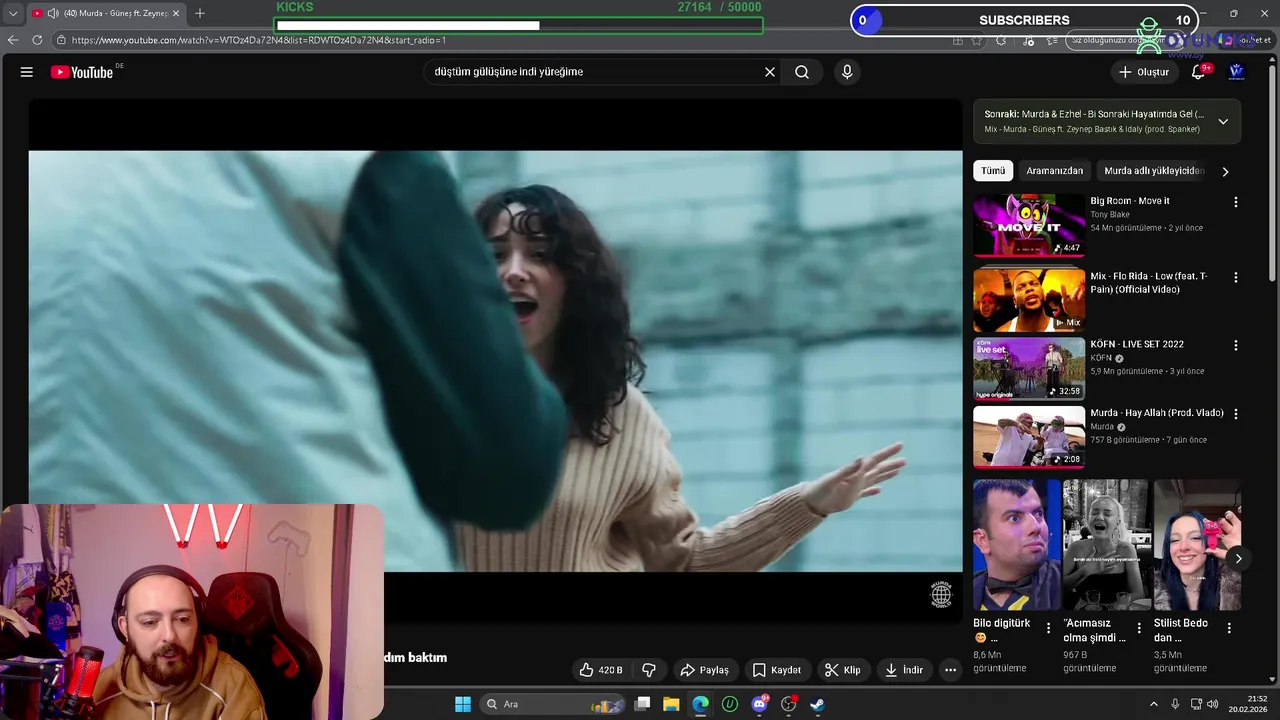Screen dimensions: 1280x720
Task: Like the video with thumbs-up 420 B
Action: 600,670
